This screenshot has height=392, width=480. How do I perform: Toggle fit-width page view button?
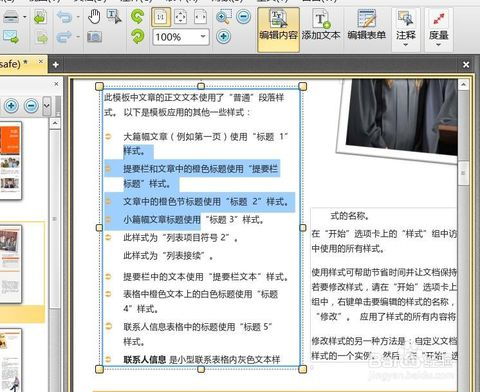[x=200, y=17]
